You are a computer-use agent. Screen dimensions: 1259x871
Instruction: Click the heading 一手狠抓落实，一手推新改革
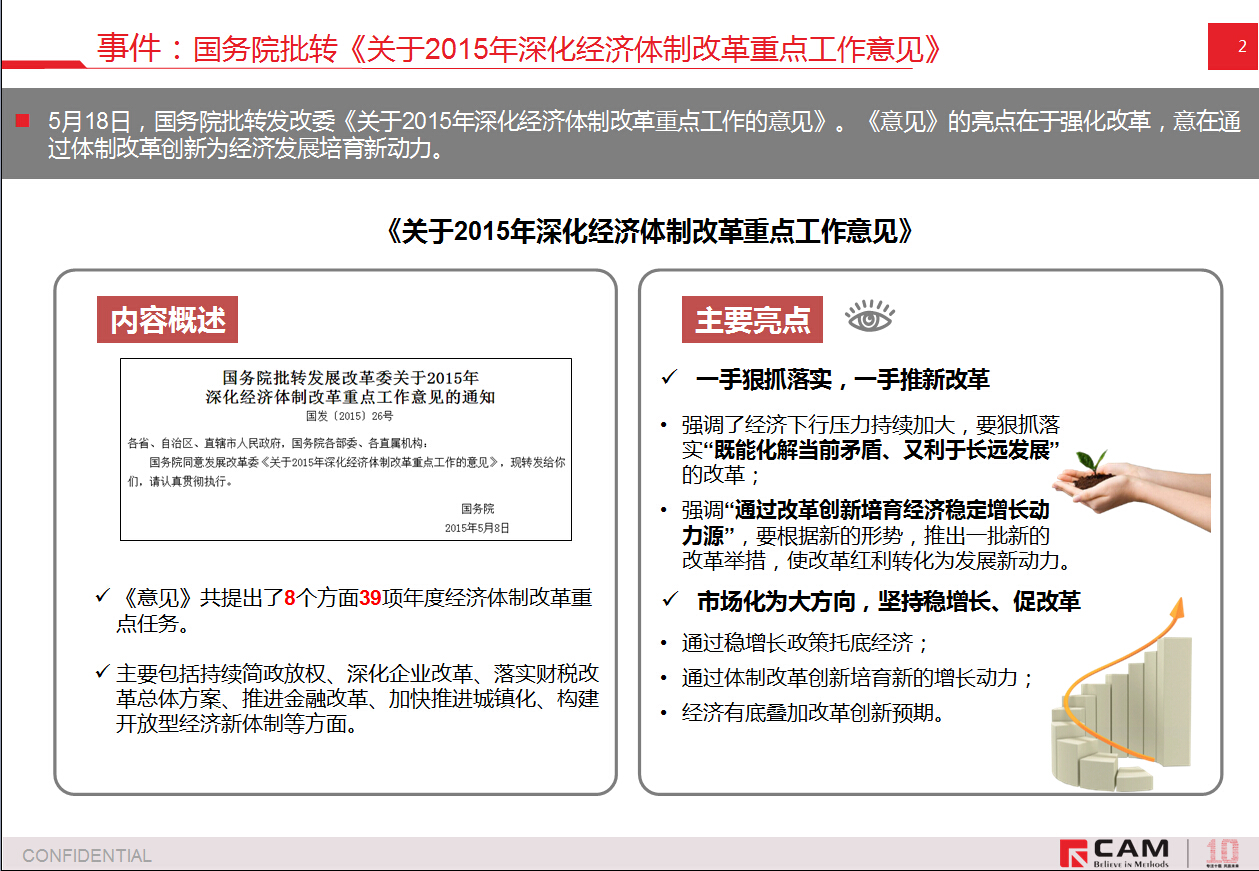pyautogui.click(x=842, y=379)
